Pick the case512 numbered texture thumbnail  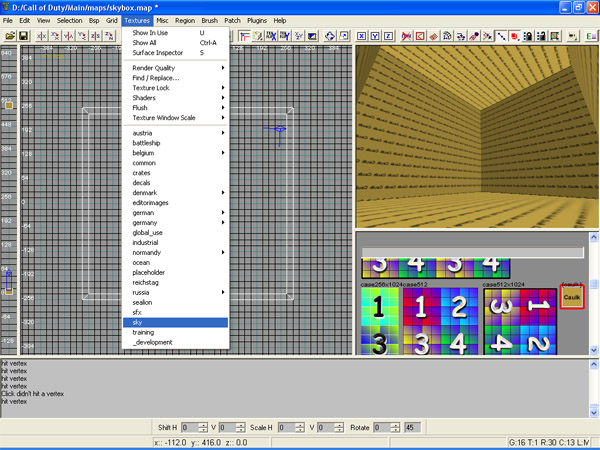pos(440,321)
